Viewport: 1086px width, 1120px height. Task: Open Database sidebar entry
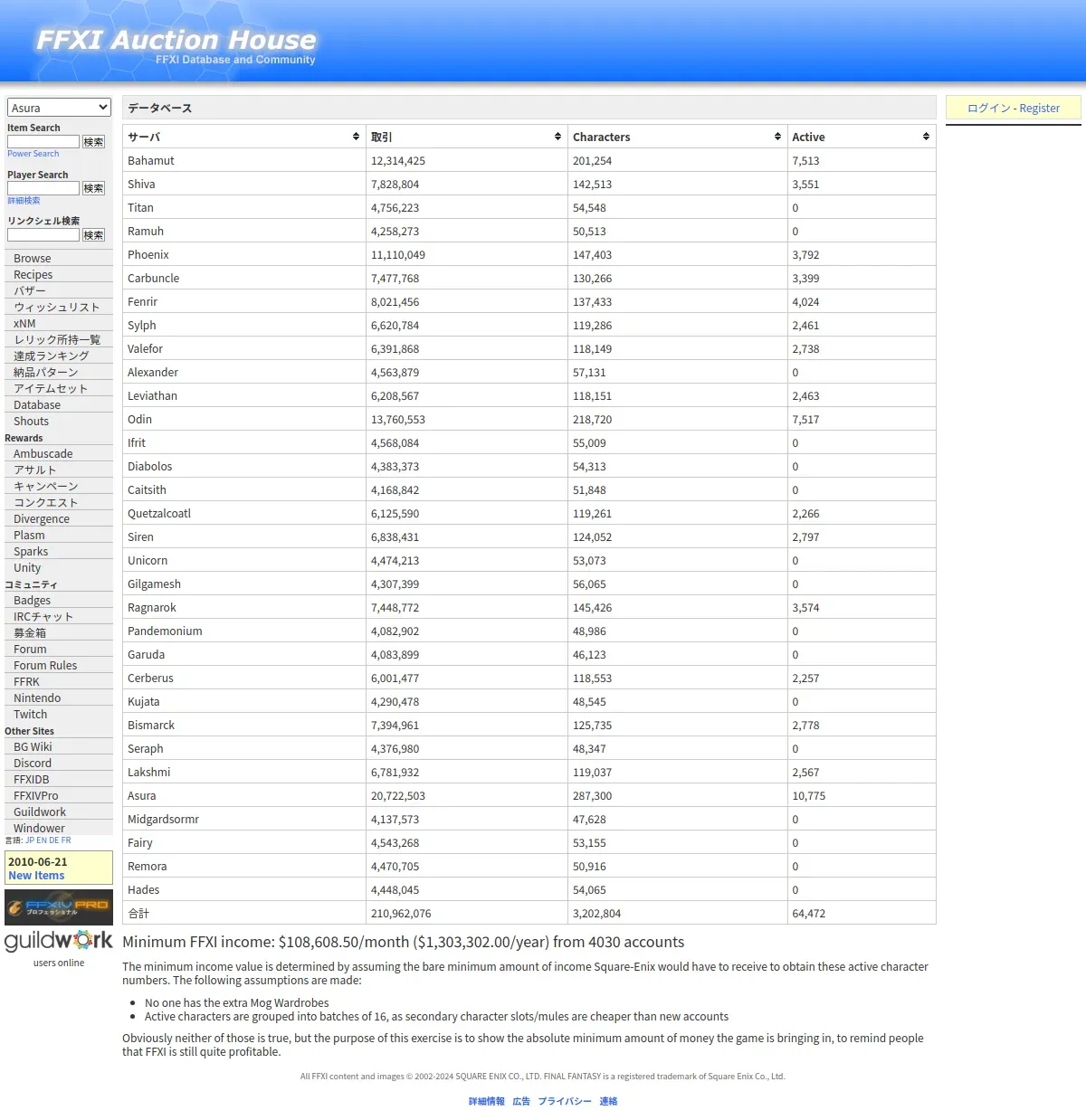[x=59, y=404]
